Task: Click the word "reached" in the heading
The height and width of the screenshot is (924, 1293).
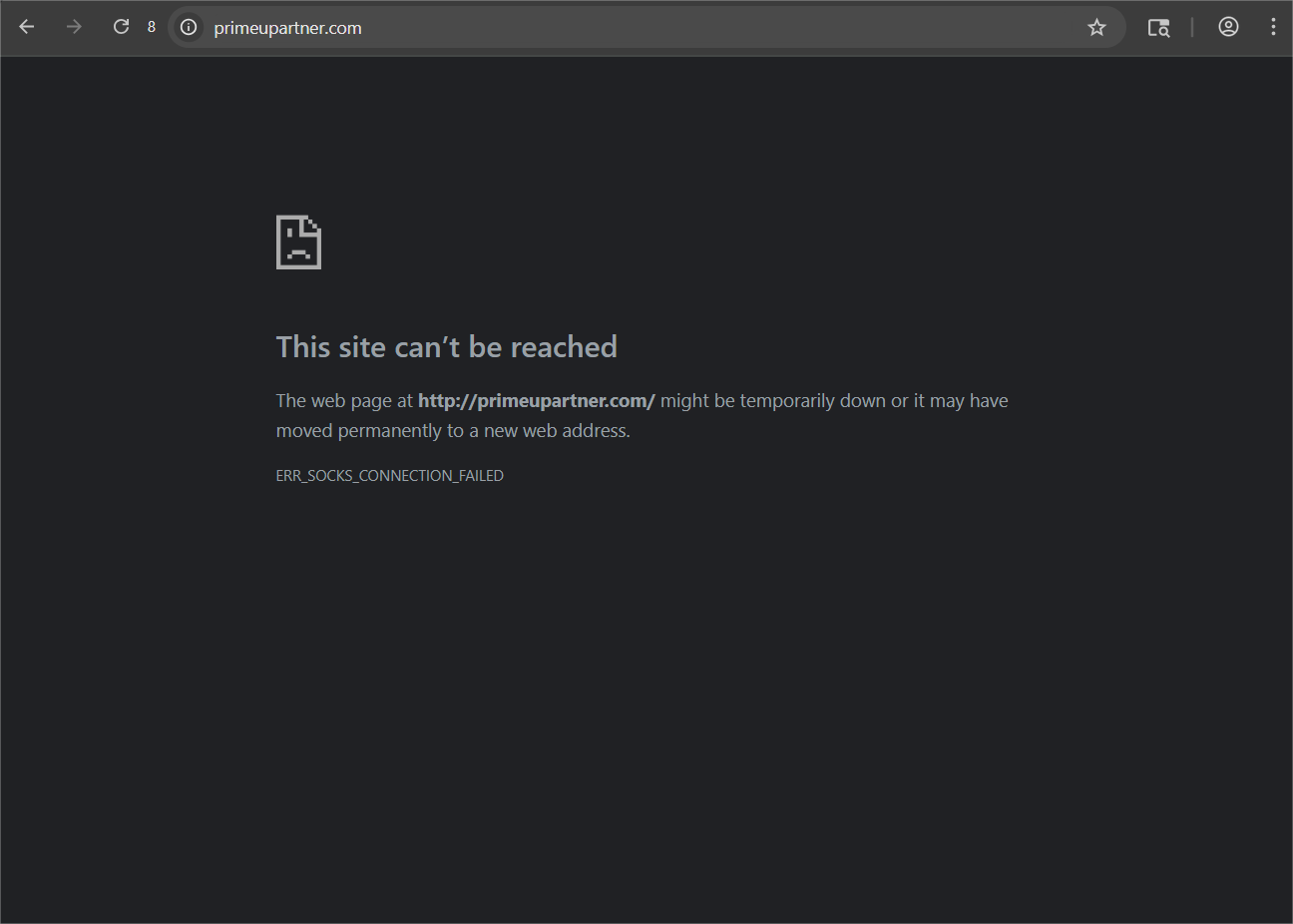Action: pyautogui.click(x=564, y=347)
